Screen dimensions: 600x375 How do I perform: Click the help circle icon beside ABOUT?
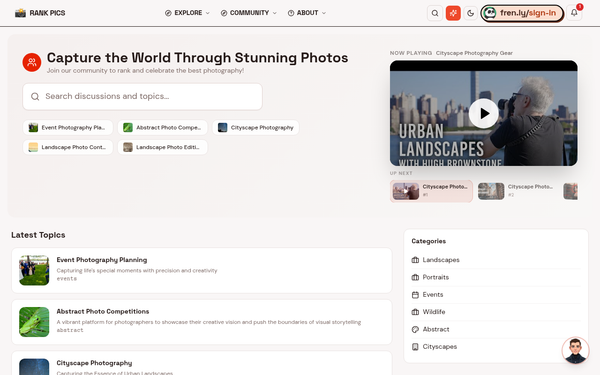click(291, 13)
